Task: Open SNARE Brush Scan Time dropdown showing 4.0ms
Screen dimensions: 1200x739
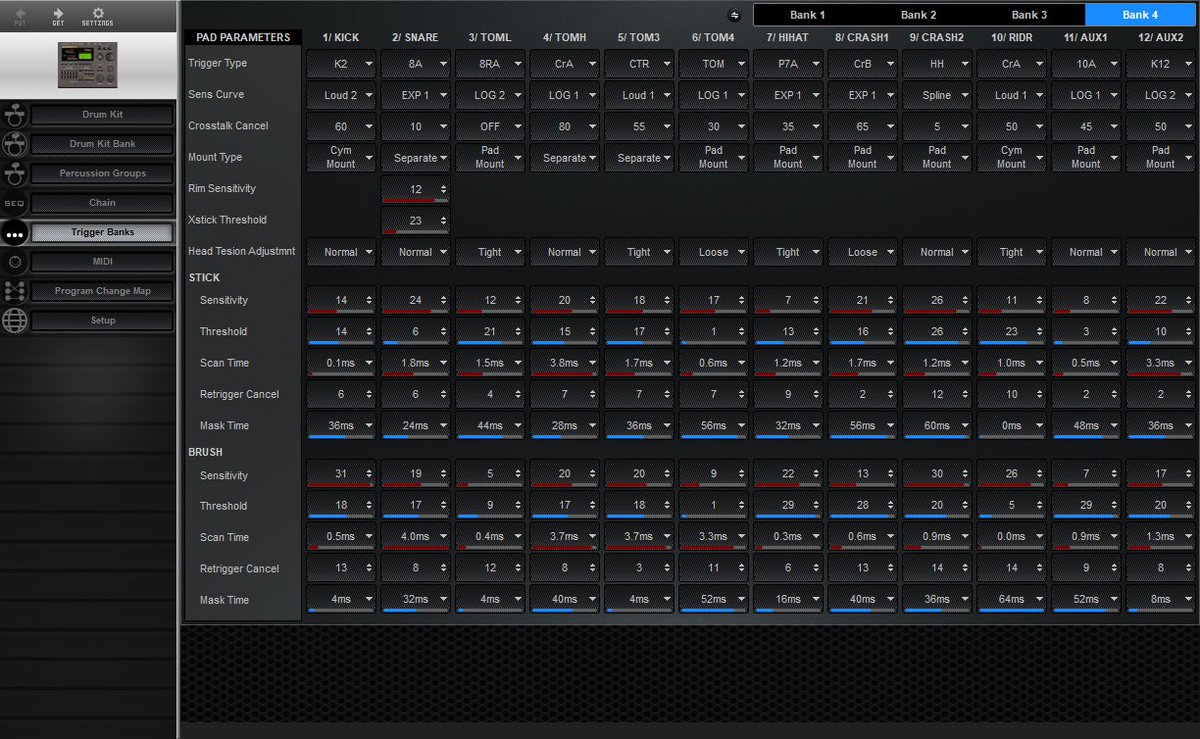Action: click(x=416, y=537)
